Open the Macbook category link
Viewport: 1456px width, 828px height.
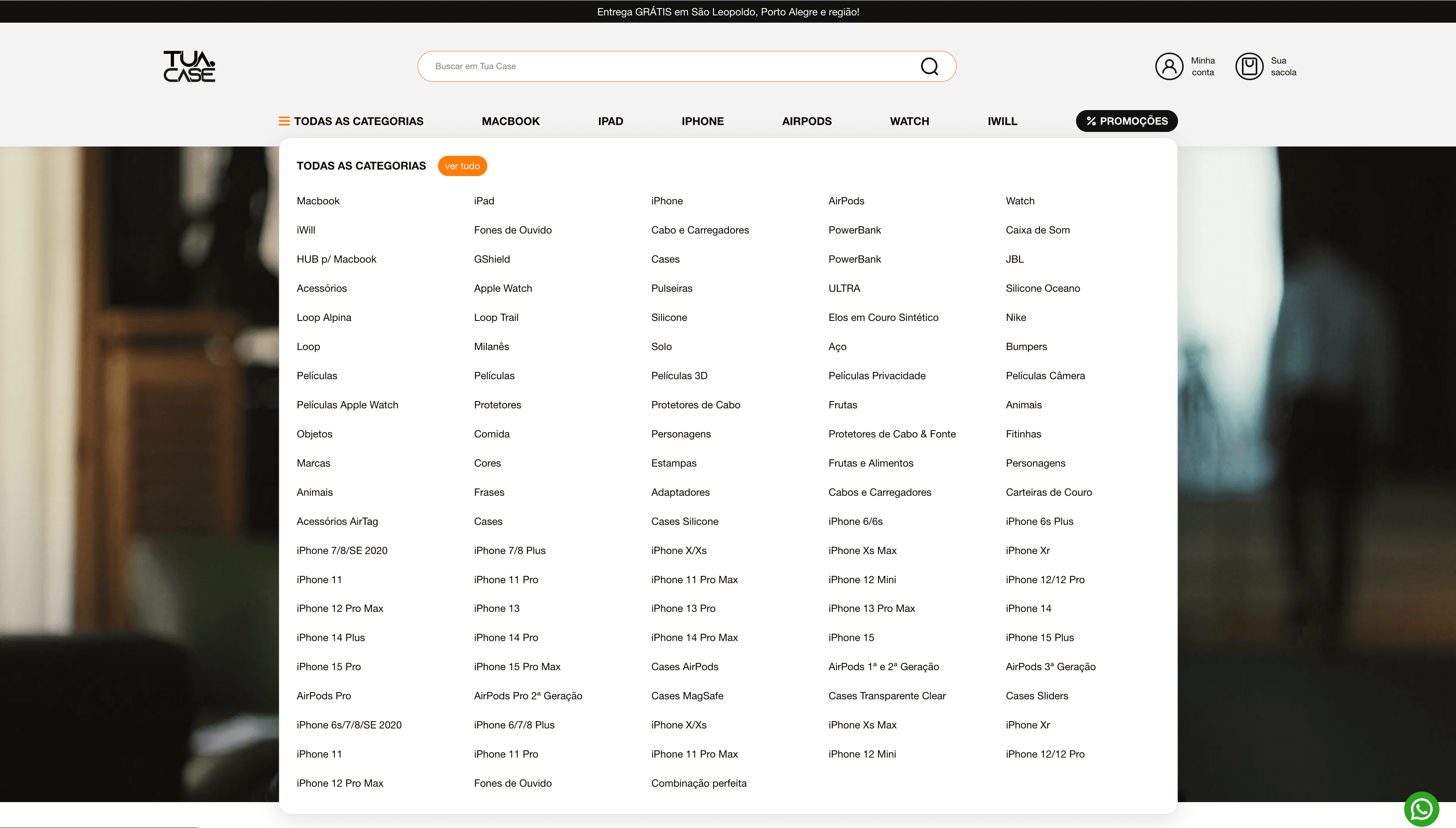point(318,201)
